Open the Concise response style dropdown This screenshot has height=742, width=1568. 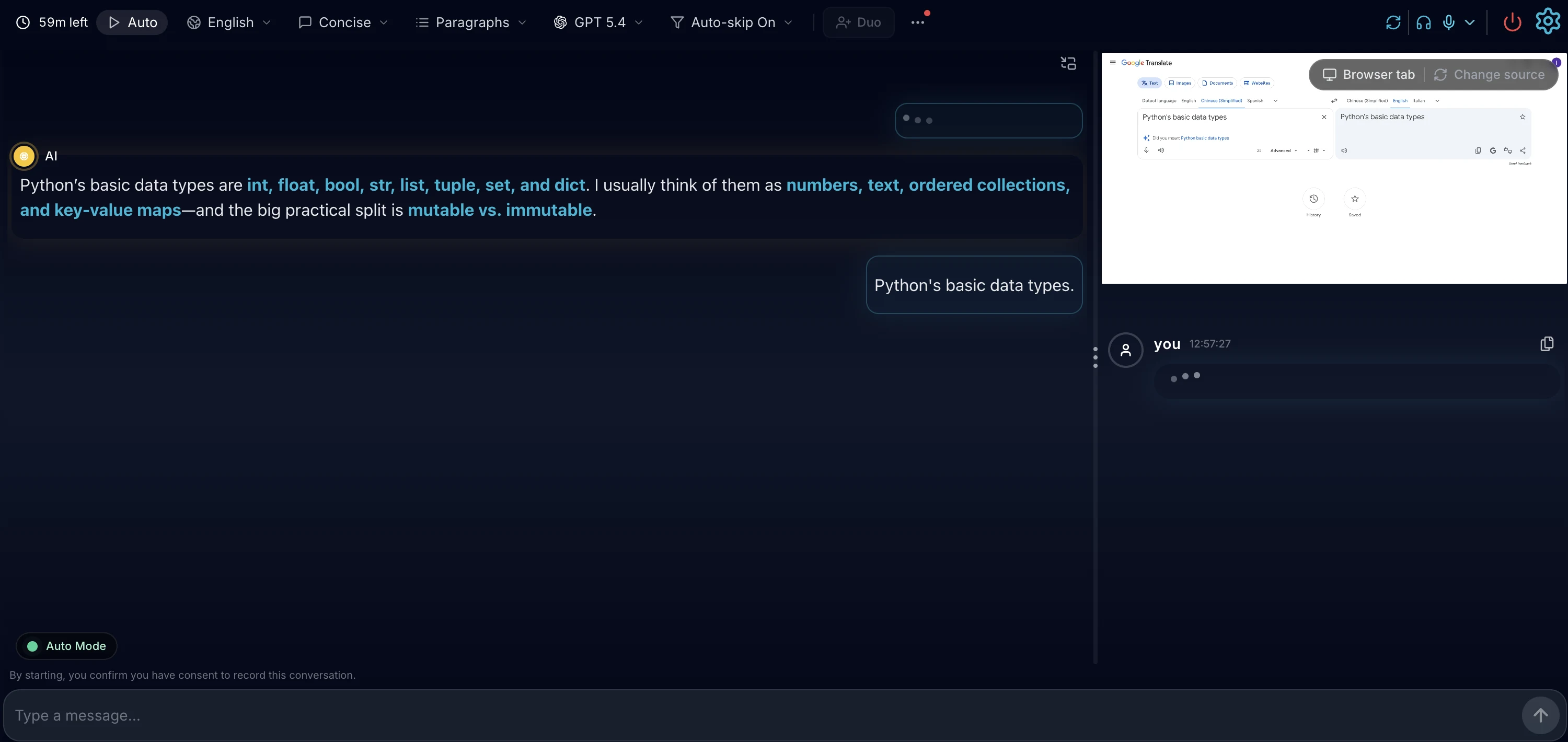tap(343, 22)
